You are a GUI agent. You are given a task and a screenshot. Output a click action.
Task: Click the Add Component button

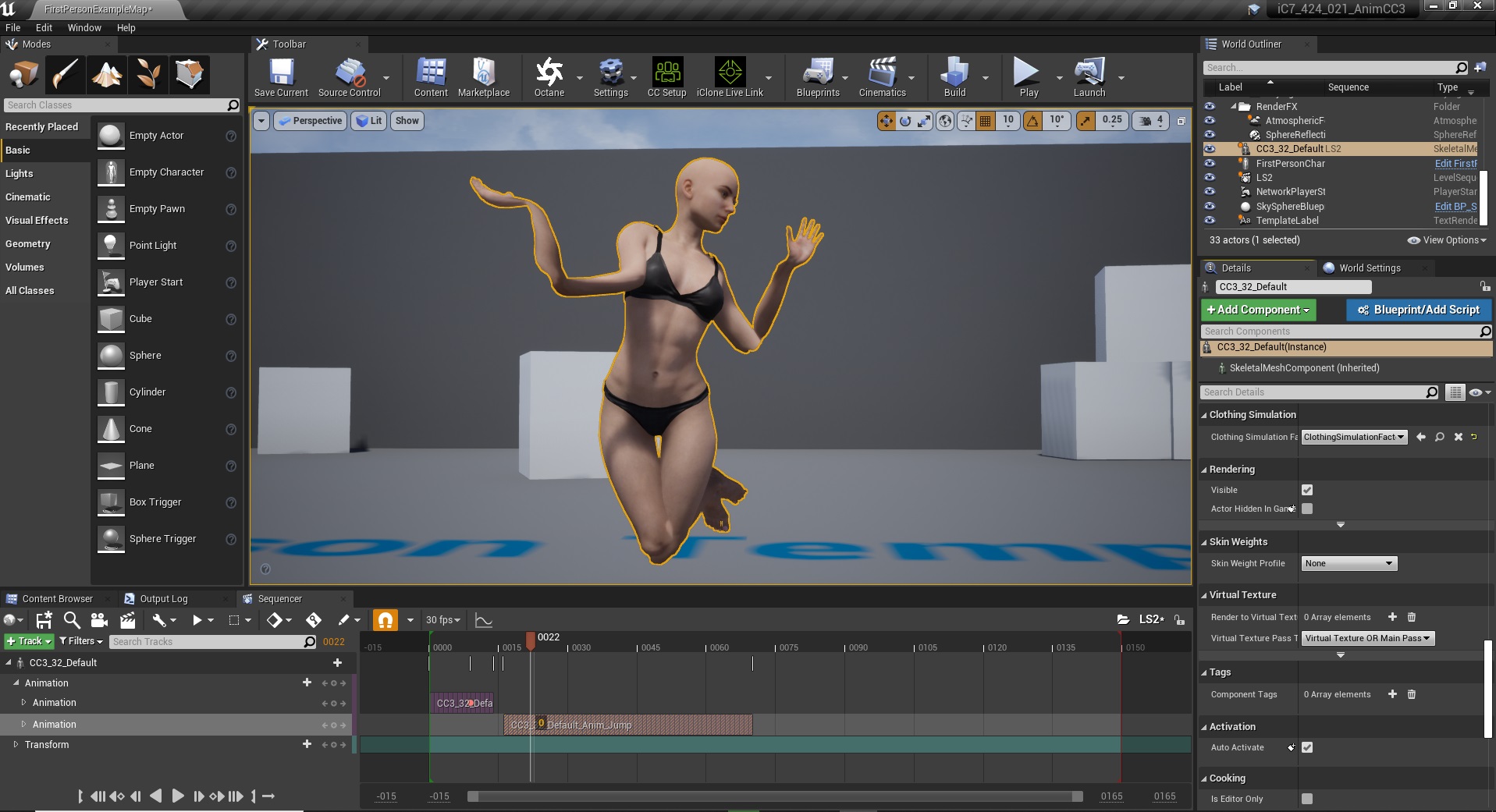tap(1258, 310)
